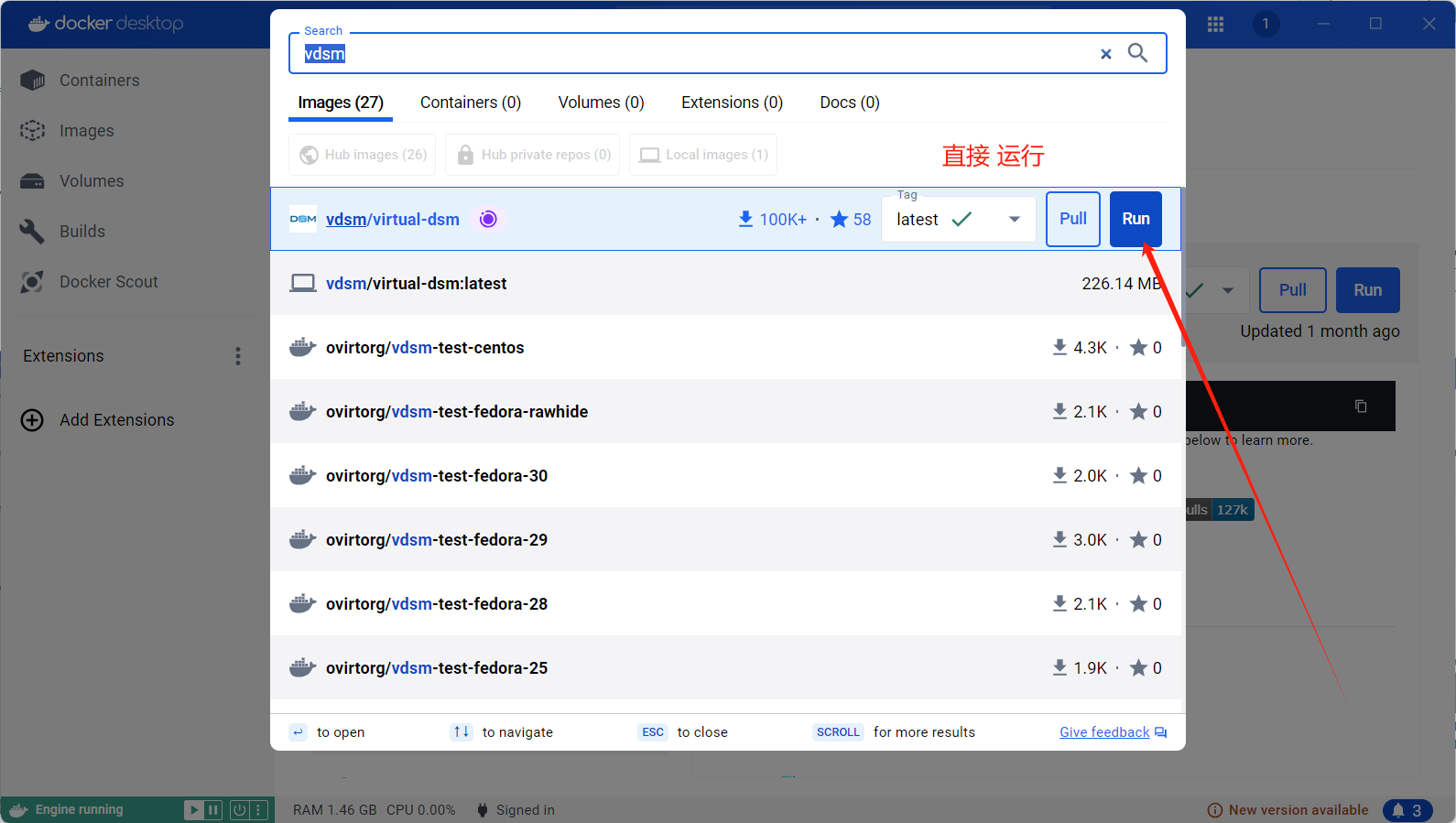Open the Tag dropdown showing latest

(x=959, y=219)
